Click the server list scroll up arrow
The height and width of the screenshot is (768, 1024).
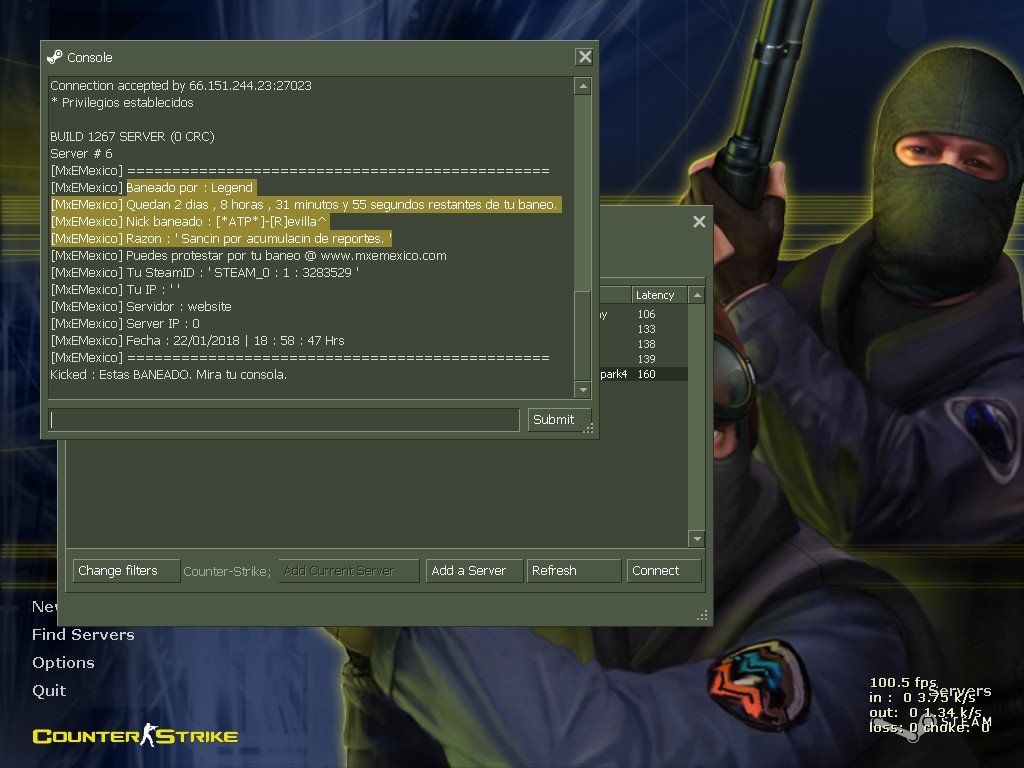[697, 295]
